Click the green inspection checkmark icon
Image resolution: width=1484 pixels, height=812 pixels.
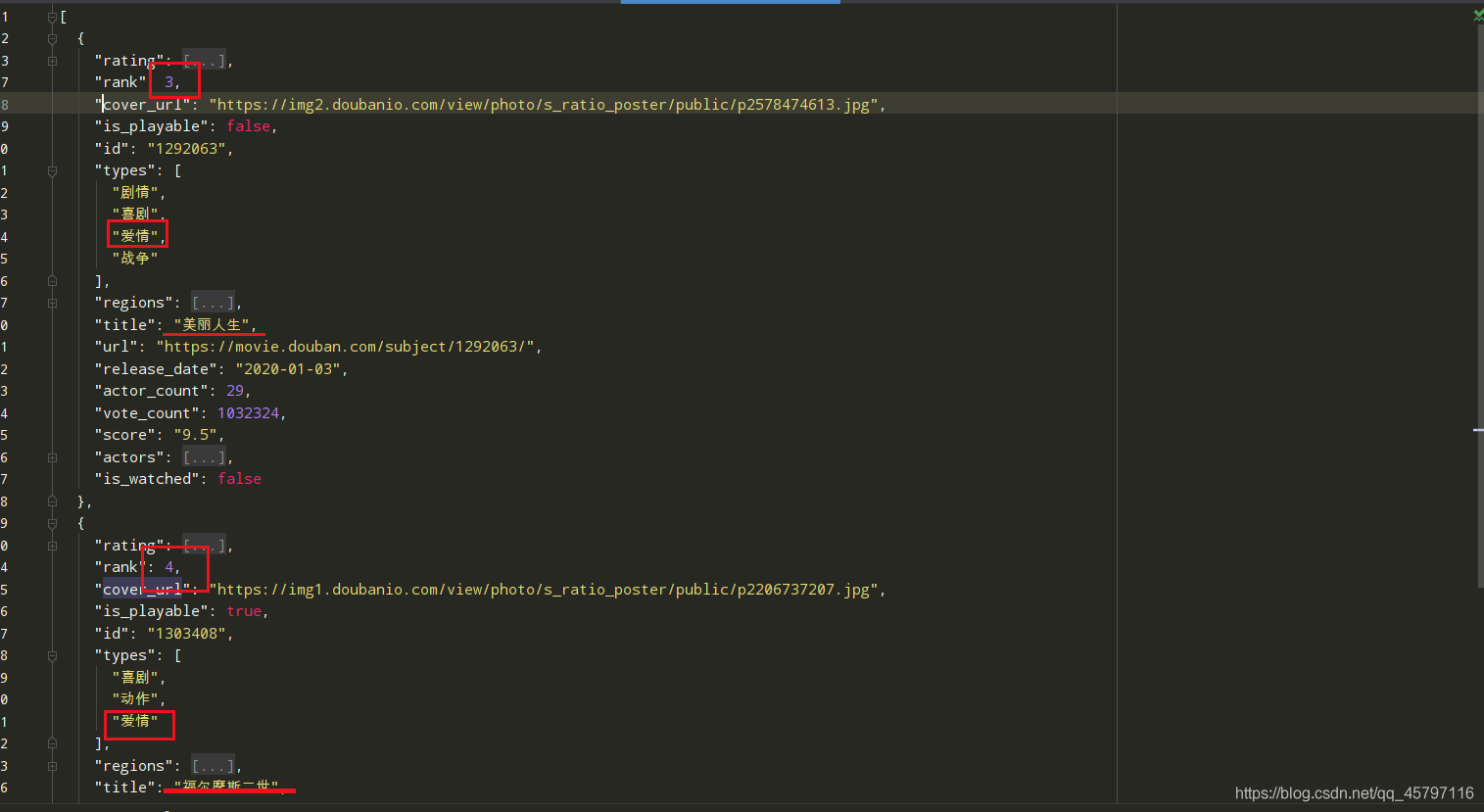[1478, 15]
